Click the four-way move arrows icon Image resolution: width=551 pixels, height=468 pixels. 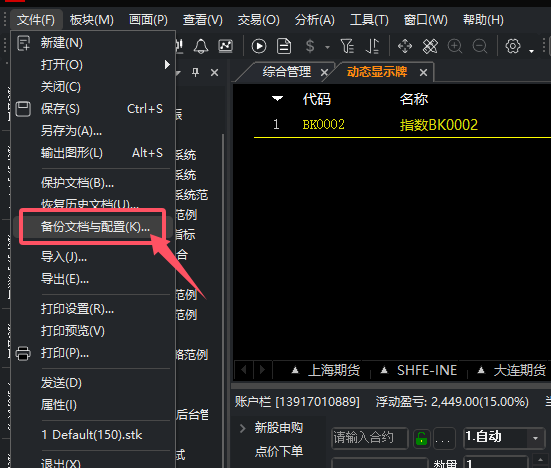click(x=405, y=46)
